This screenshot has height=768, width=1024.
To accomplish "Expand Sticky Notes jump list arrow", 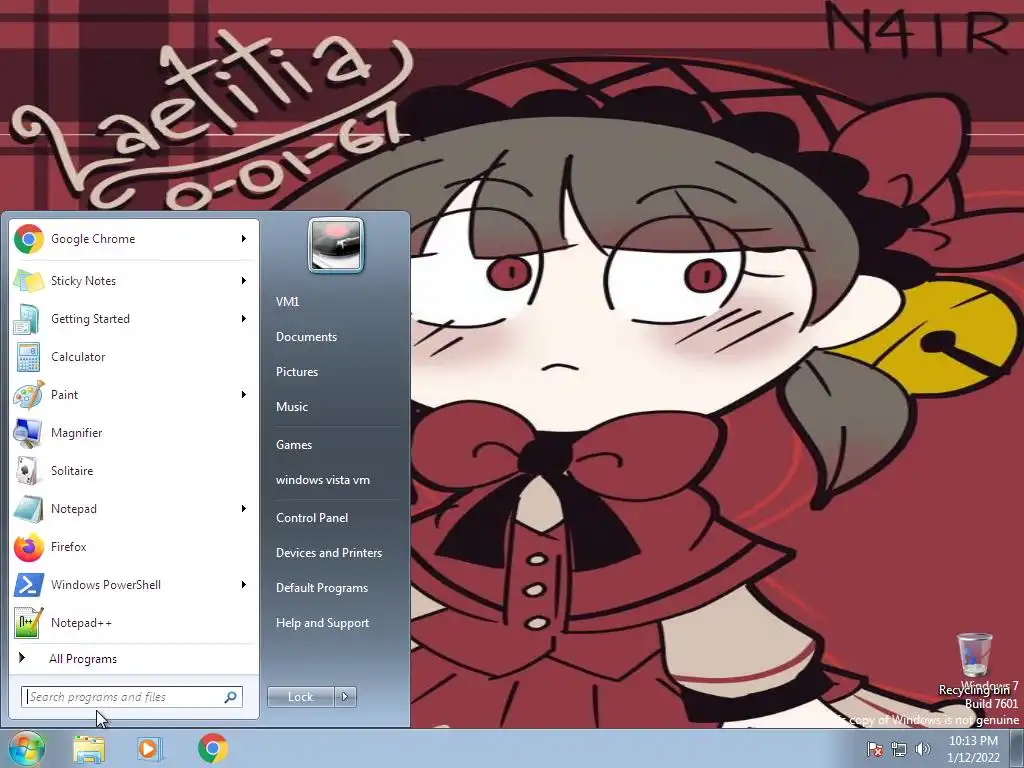I will pos(244,281).
